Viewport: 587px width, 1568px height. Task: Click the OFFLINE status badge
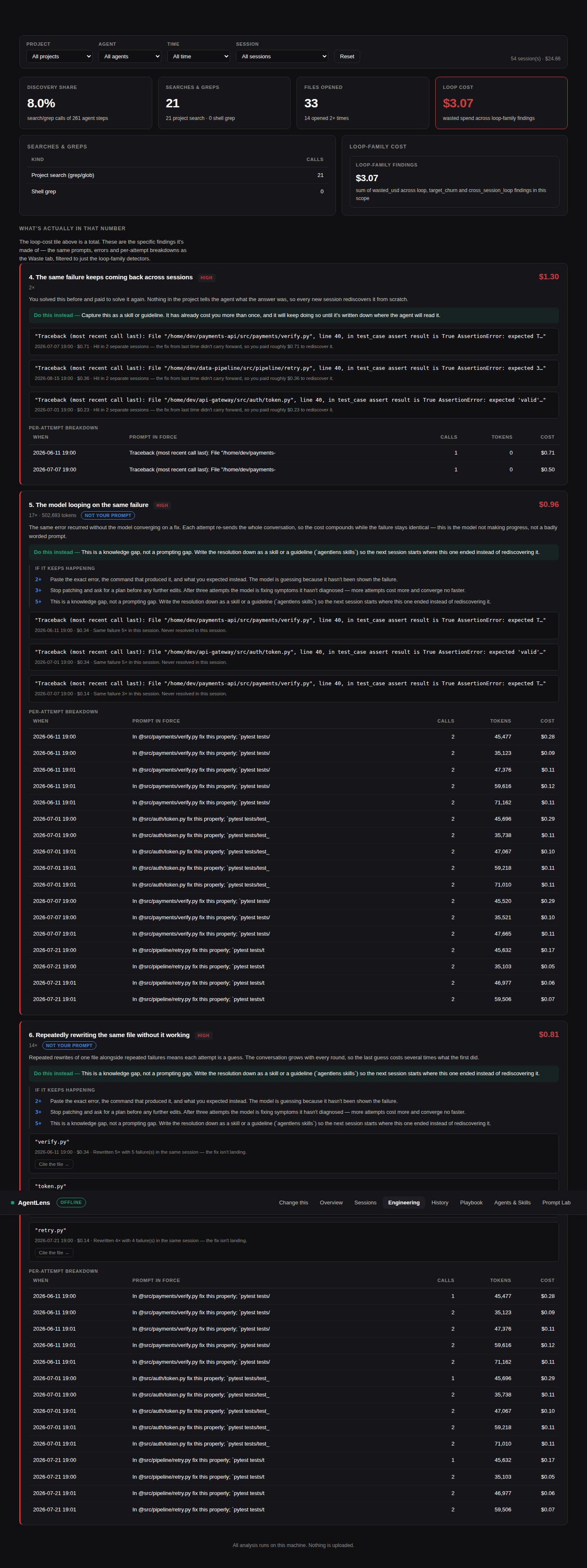click(71, 1203)
